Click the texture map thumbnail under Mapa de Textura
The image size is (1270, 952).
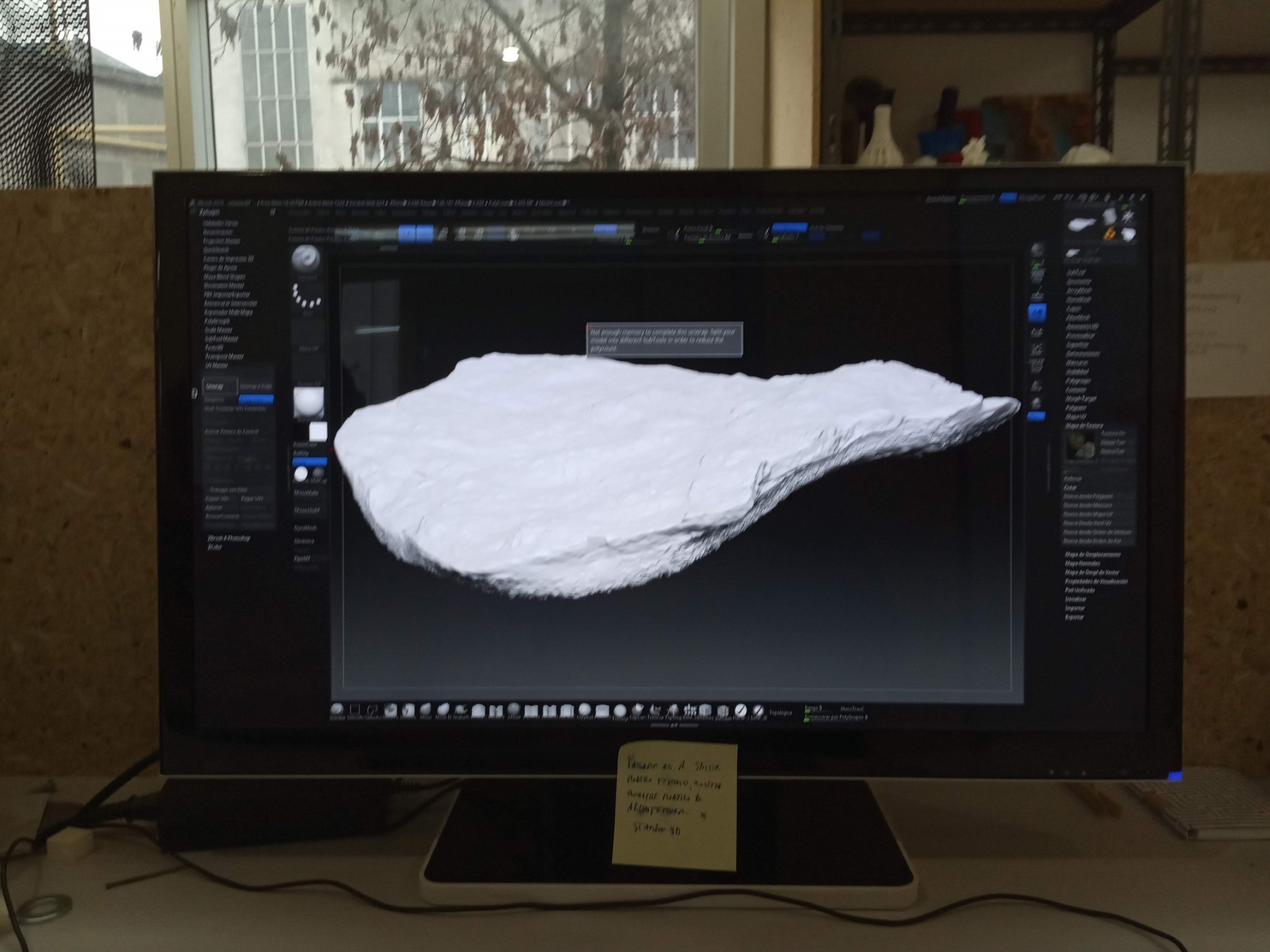coord(1080,445)
